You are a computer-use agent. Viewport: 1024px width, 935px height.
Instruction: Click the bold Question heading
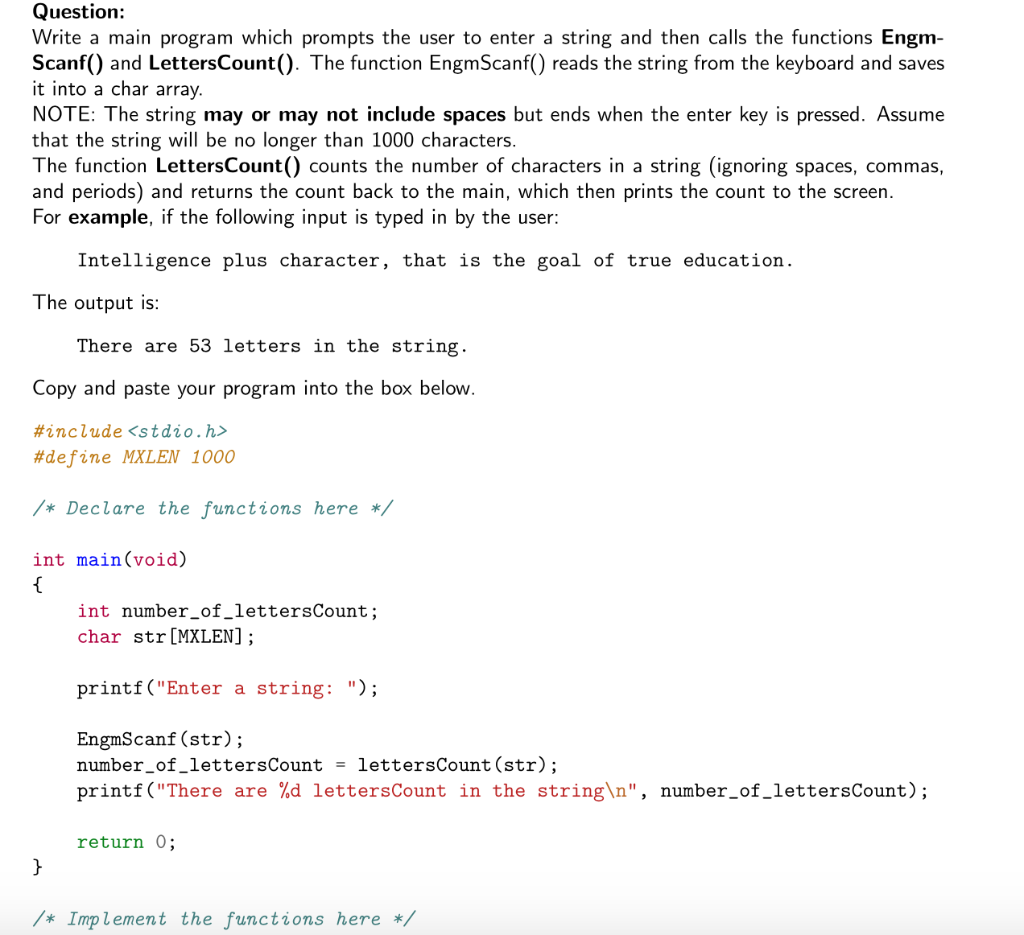tap(78, 12)
